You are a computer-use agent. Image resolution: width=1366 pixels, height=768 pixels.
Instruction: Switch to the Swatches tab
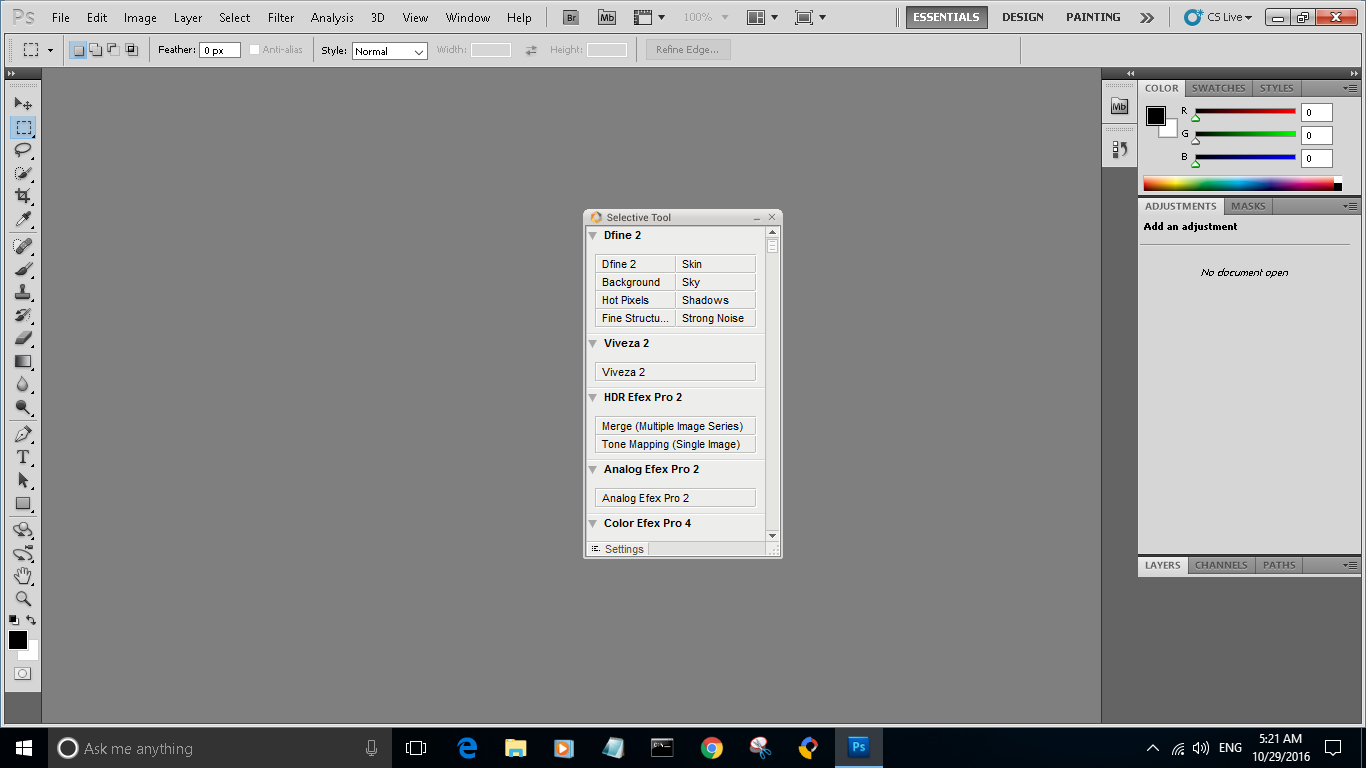(x=1218, y=88)
